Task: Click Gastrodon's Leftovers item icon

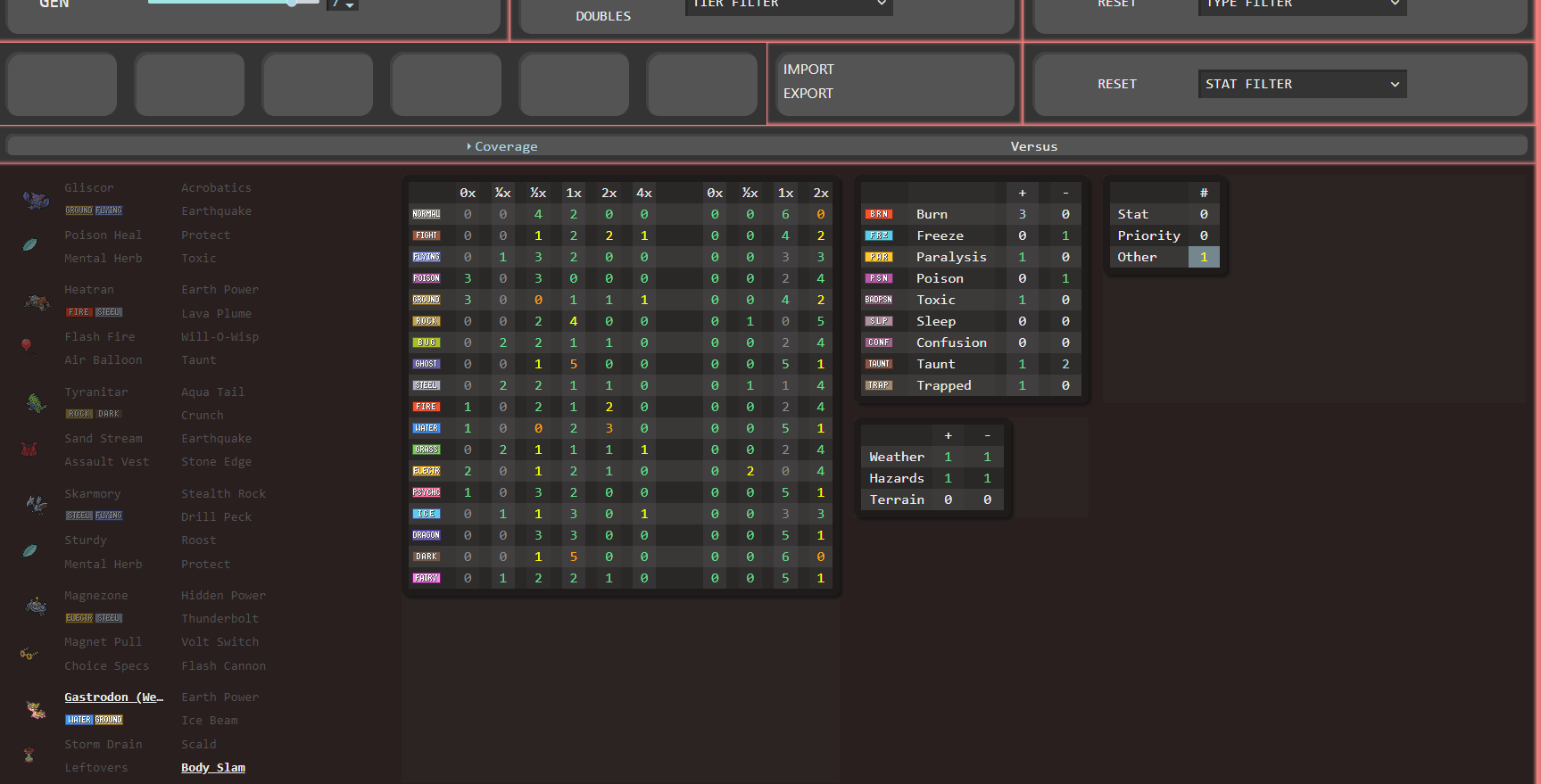Action: pyautogui.click(x=29, y=755)
